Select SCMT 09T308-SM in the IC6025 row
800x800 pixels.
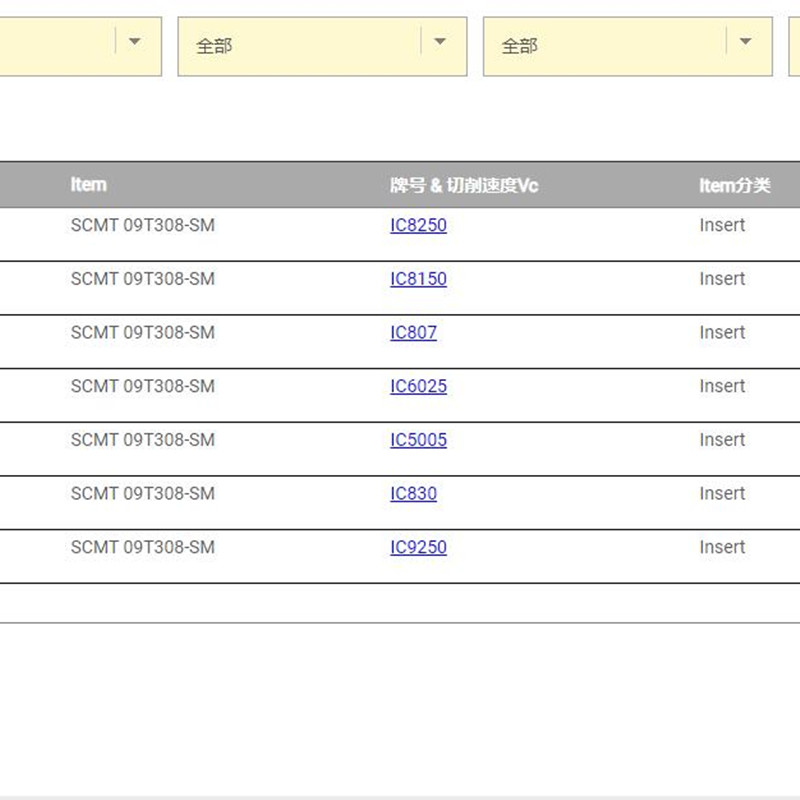(x=142, y=387)
